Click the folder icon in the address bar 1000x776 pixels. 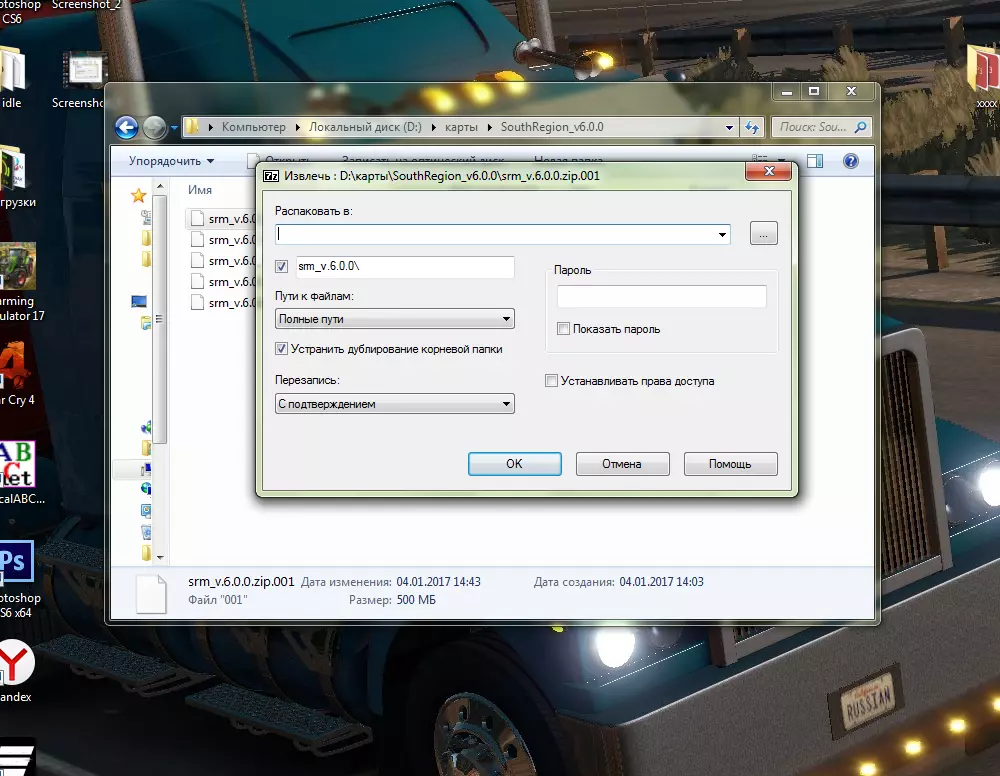[x=192, y=127]
